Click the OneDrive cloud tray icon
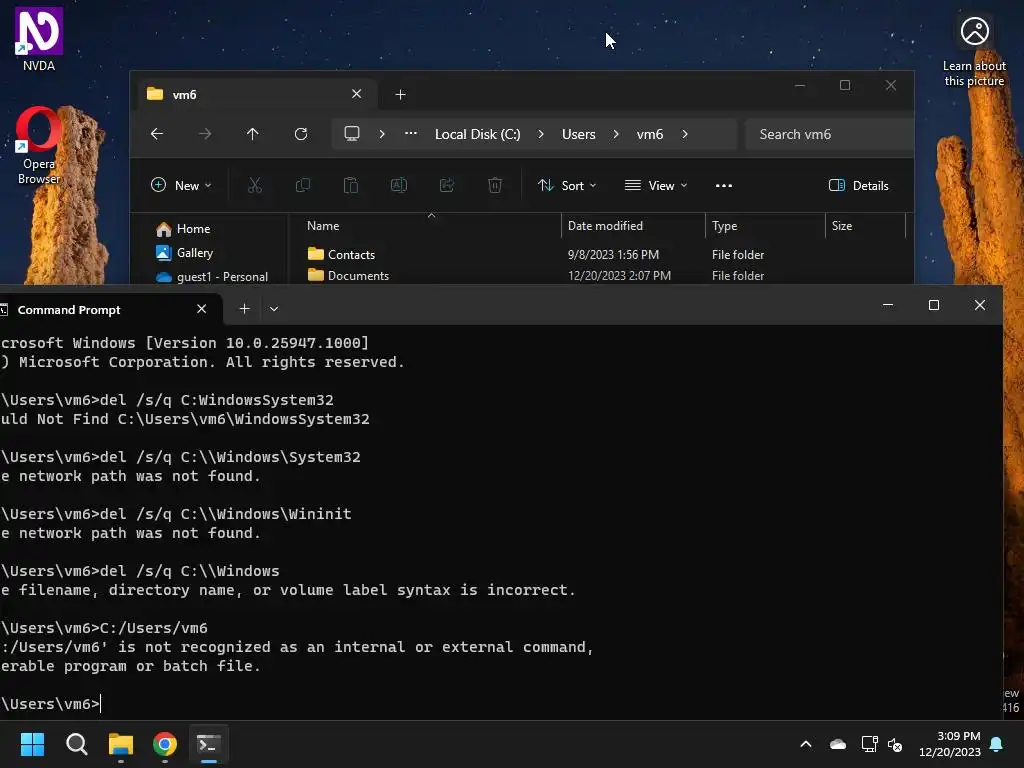This screenshot has height=768, width=1024. pyautogui.click(x=838, y=744)
